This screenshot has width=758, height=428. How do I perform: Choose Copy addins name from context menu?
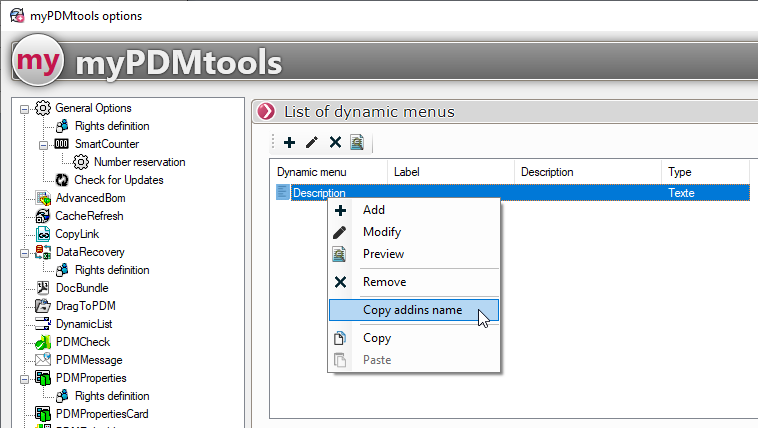(x=412, y=310)
